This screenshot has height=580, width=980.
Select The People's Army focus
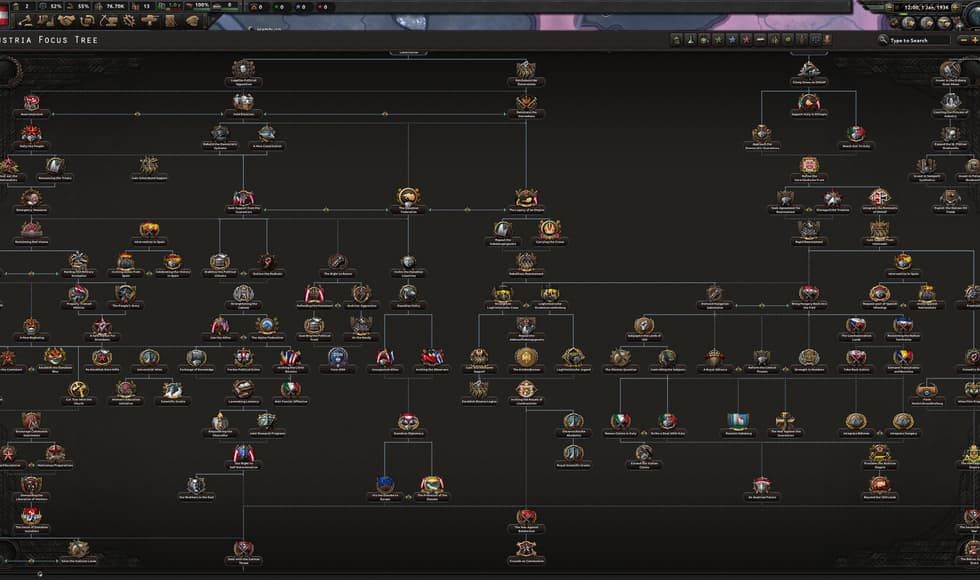(125, 296)
